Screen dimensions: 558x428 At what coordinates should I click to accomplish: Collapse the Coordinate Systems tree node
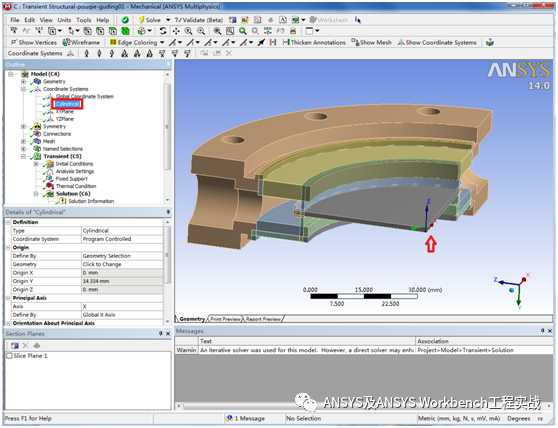(23, 89)
